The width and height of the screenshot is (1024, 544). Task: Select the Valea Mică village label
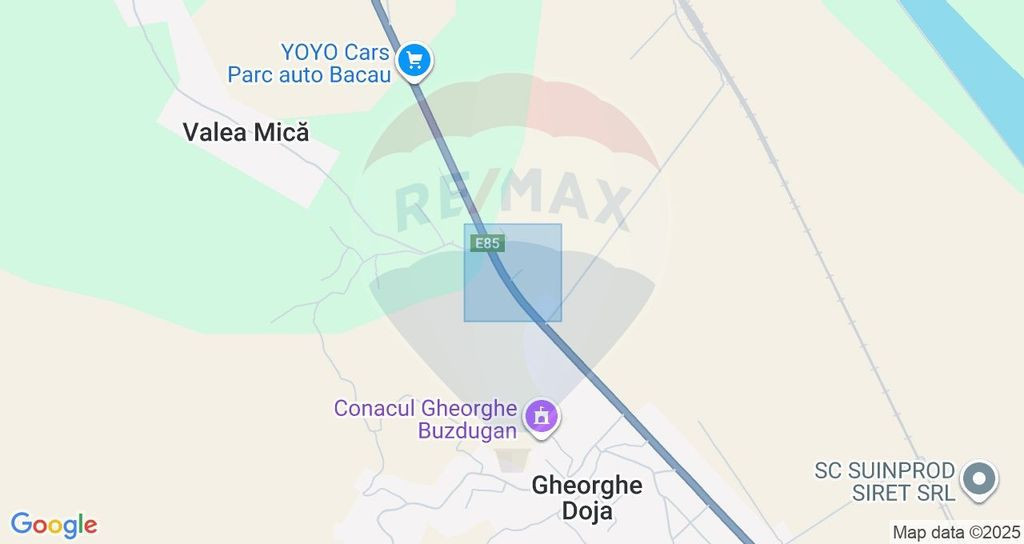coord(246,133)
